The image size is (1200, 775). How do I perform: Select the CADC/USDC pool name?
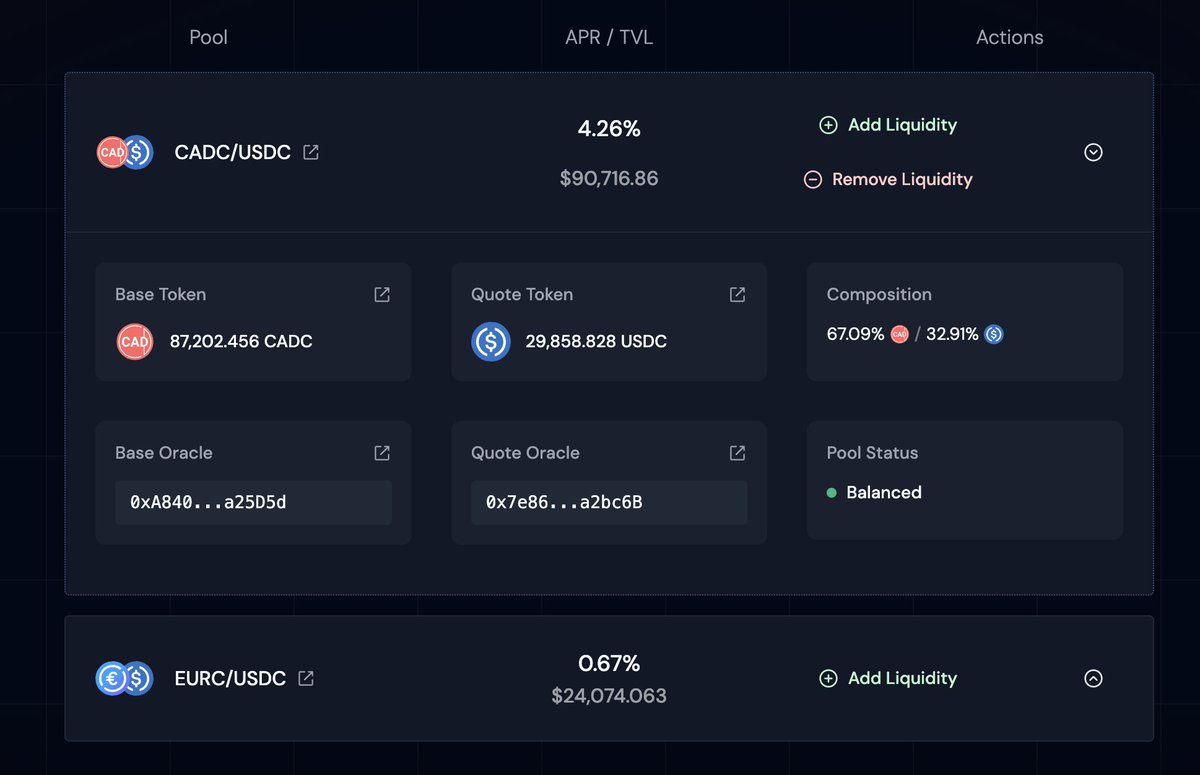tap(233, 153)
